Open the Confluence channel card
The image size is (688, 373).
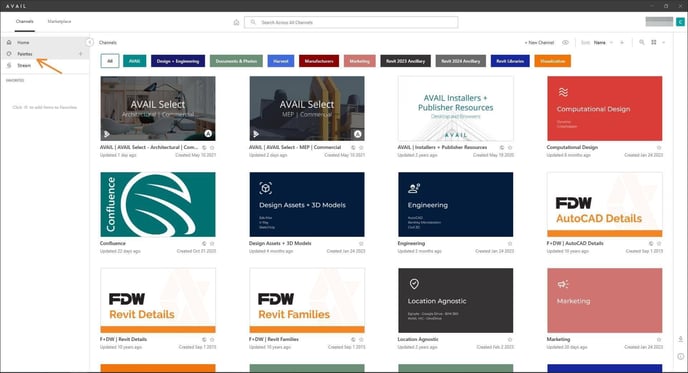[x=158, y=204]
